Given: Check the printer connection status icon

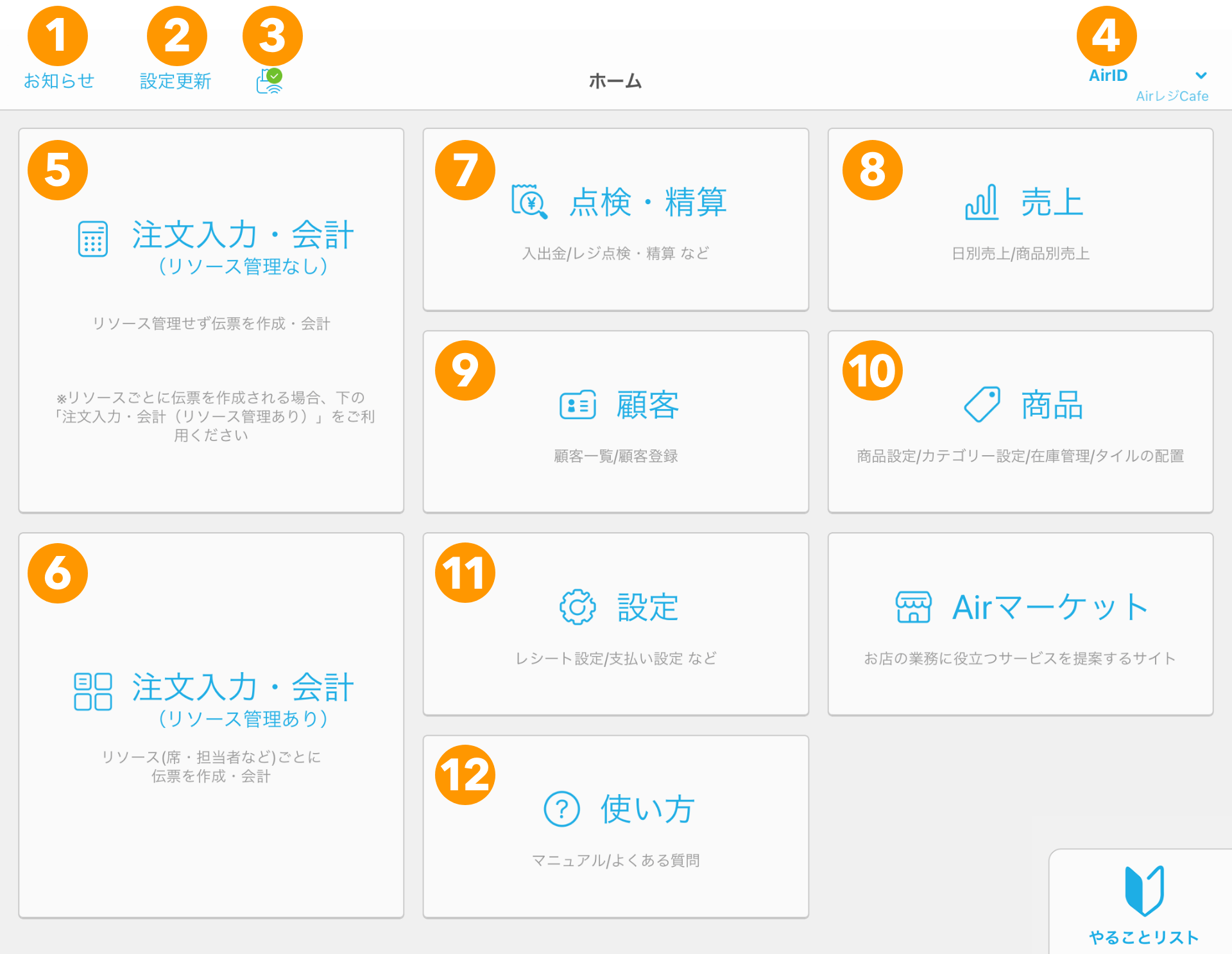Looking at the screenshot, I should coord(270,81).
